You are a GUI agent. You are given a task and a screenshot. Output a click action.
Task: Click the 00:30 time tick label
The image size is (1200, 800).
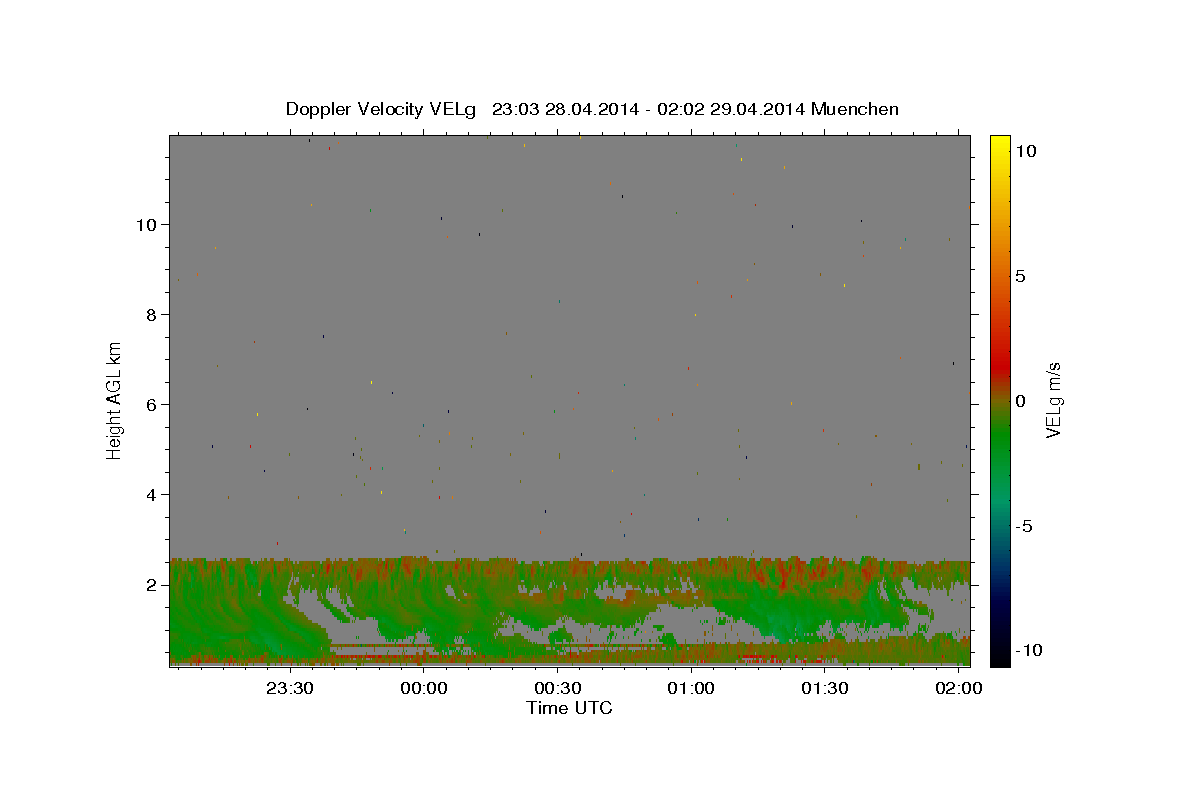pyautogui.click(x=557, y=688)
